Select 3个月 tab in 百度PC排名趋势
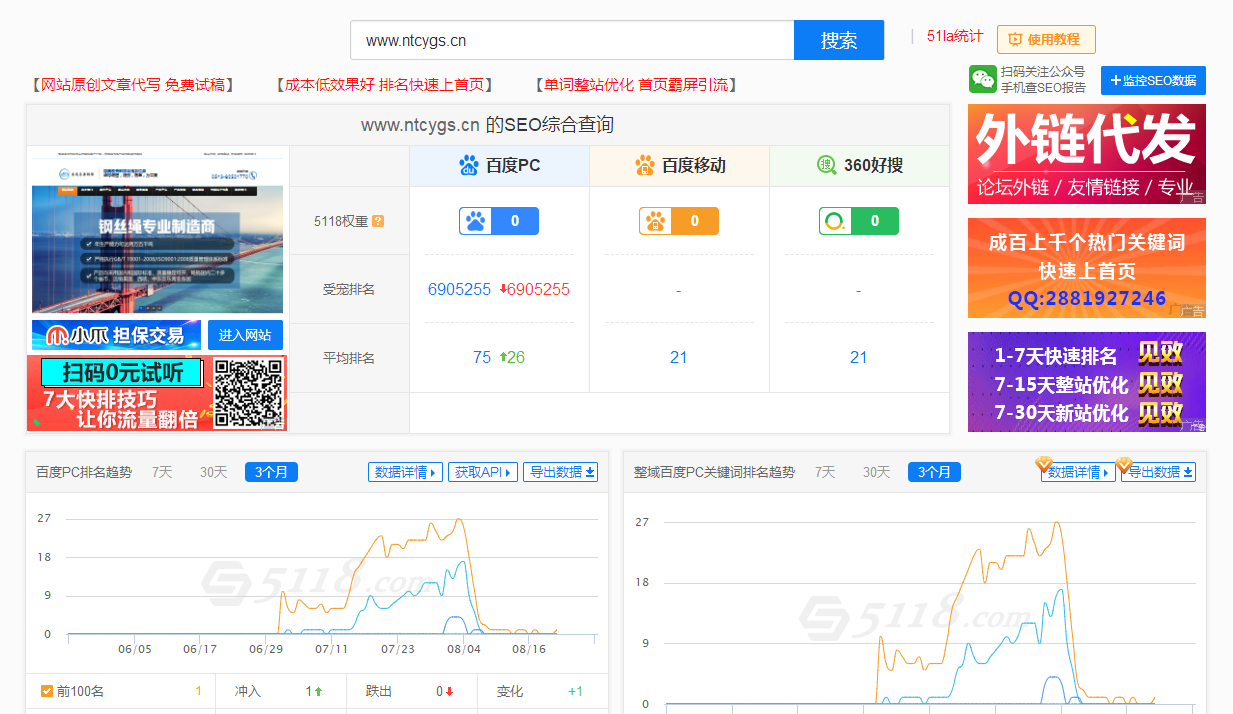The height and width of the screenshot is (714, 1233). coord(272,472)
